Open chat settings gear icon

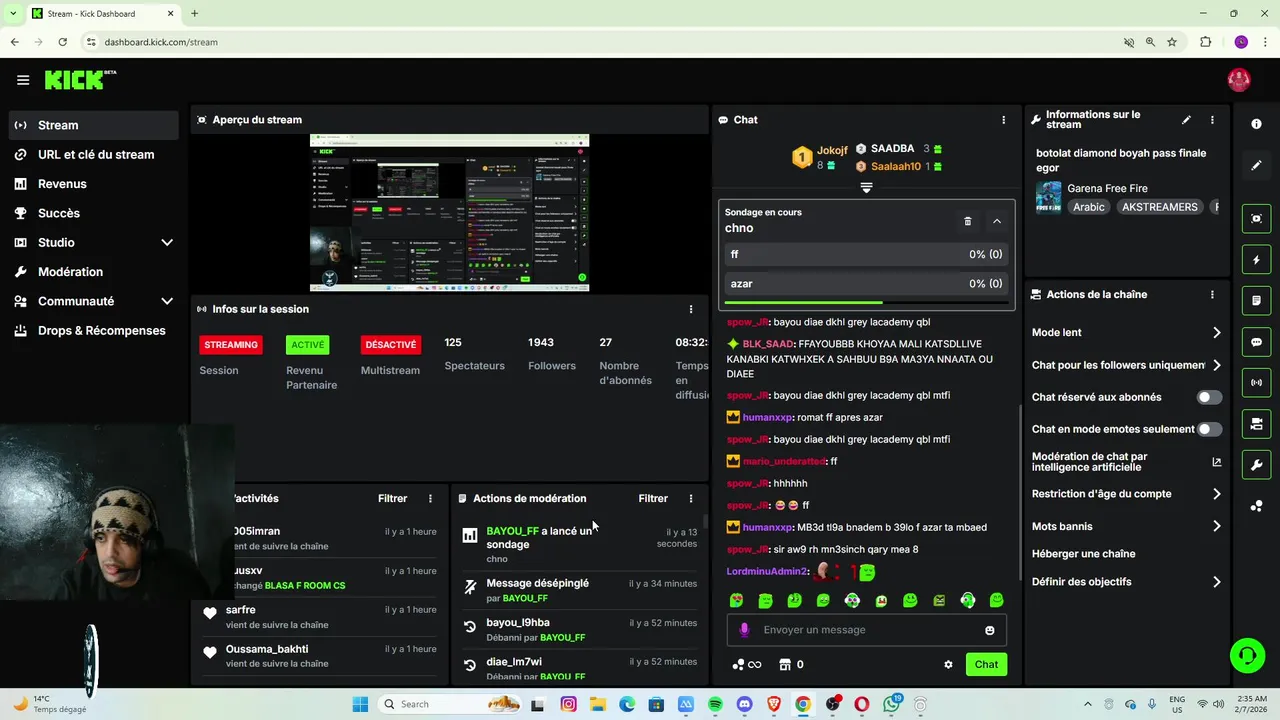[948, 664]
